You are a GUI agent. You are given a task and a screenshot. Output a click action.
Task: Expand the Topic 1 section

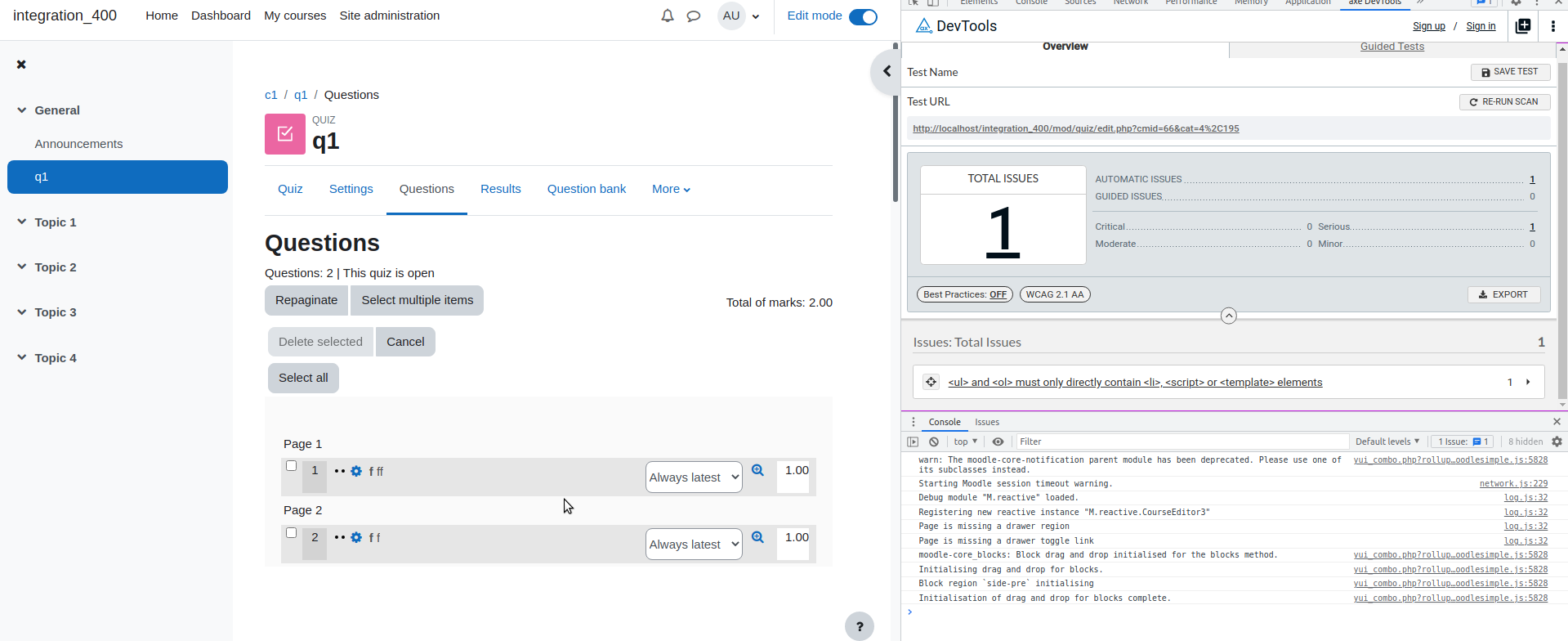coord(22,222)
